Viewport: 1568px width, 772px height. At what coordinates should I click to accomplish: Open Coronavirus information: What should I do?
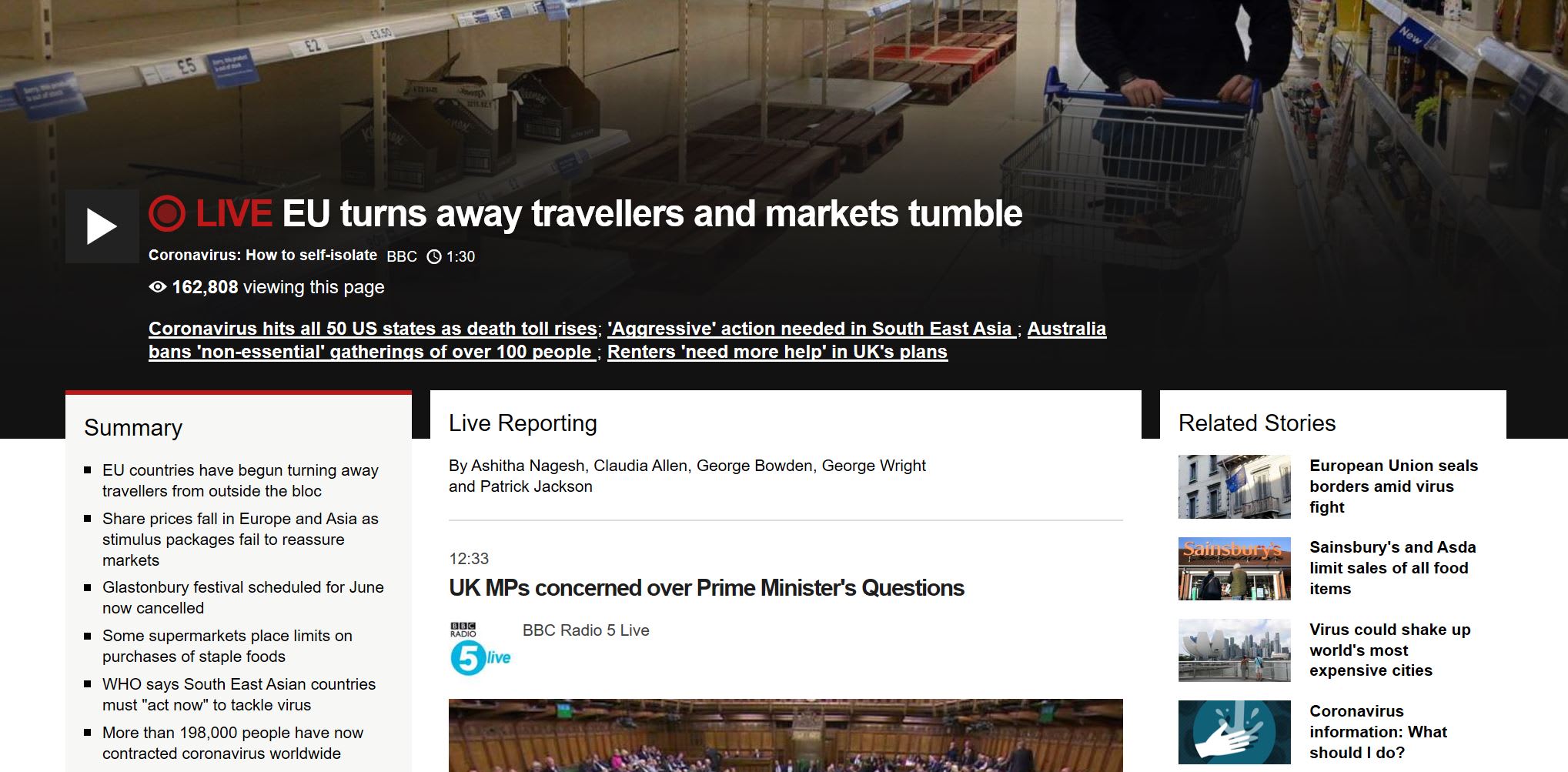click(x=1378, y=732)
